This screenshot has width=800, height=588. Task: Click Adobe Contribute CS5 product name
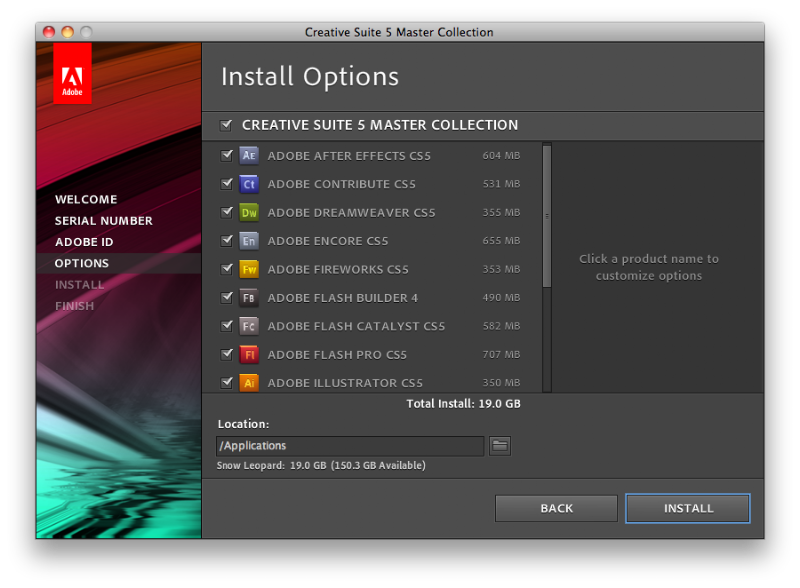point(341,184)
